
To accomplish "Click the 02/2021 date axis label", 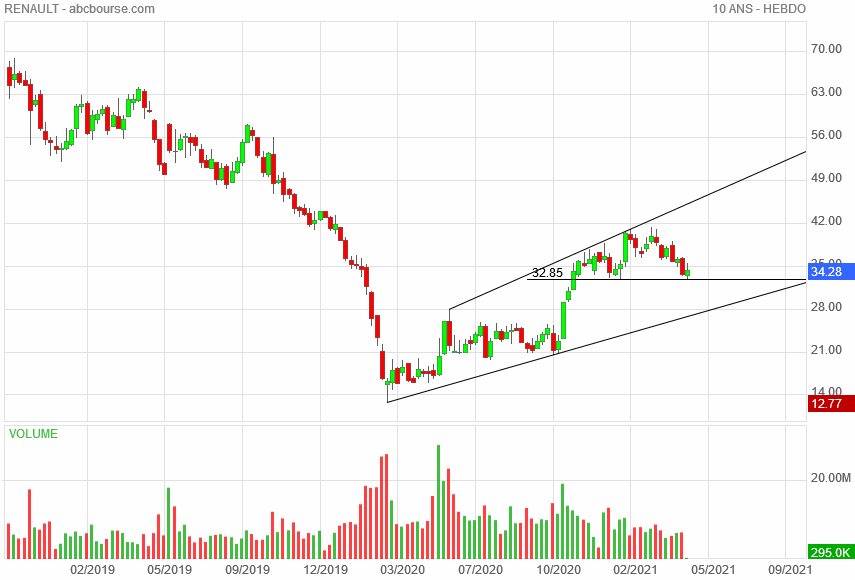I will (635, 570).
